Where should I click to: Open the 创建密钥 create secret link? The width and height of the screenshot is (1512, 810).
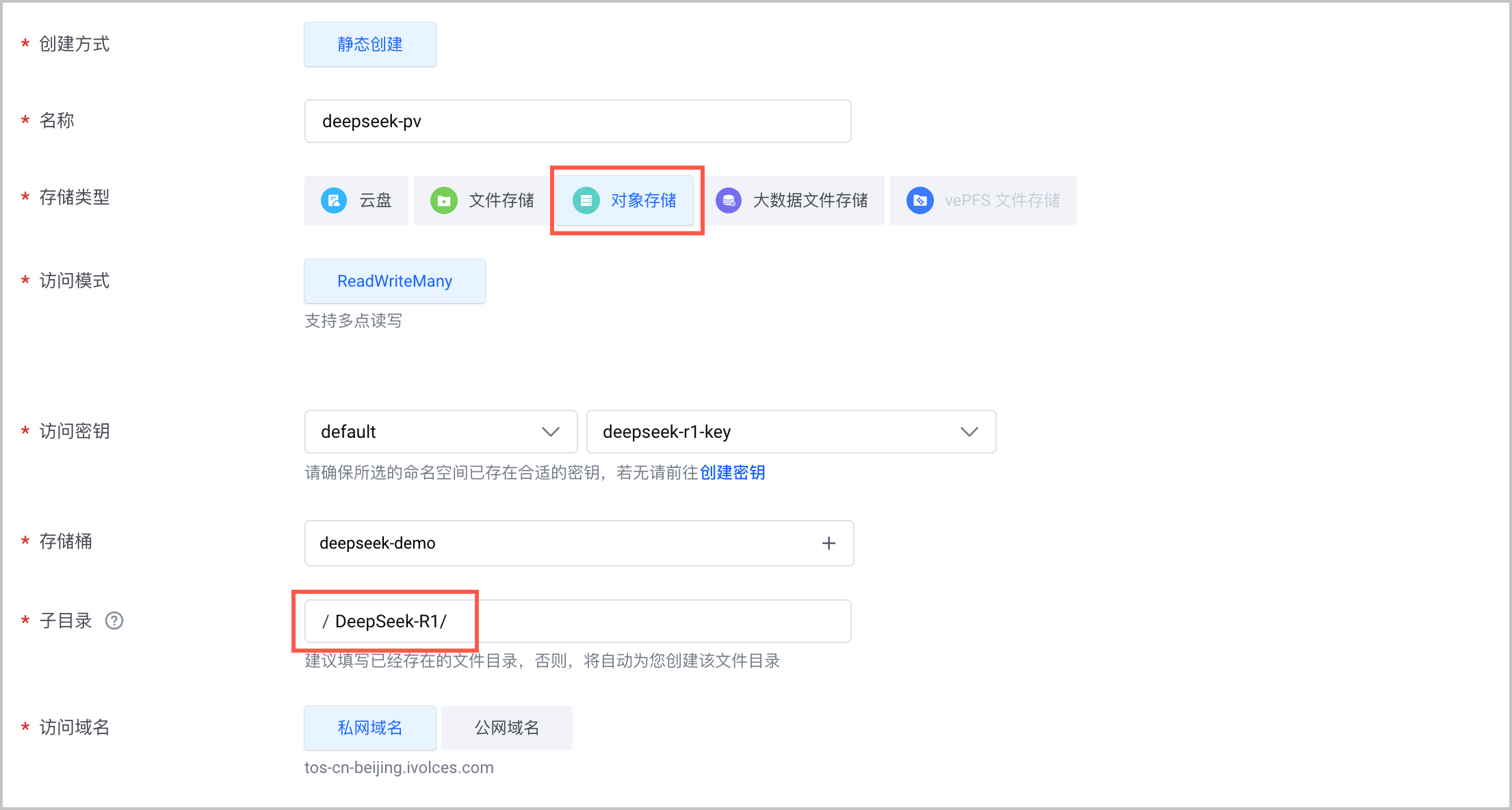(732, 473)
